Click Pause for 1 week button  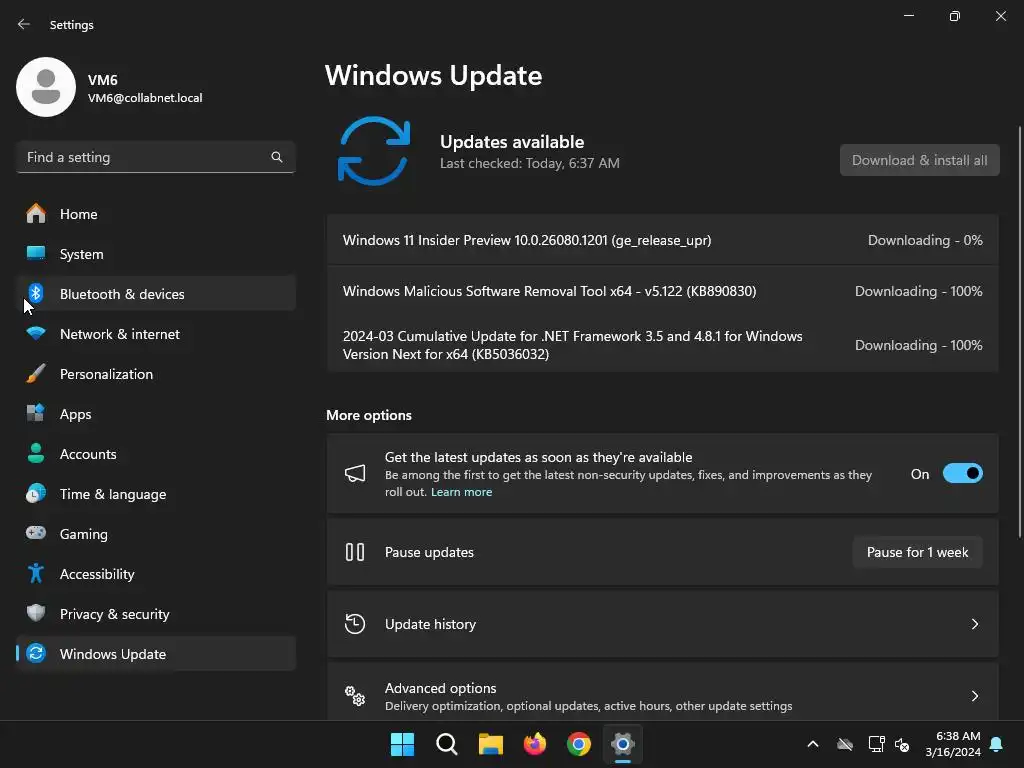pyautogui.click(x=918, y=552)
